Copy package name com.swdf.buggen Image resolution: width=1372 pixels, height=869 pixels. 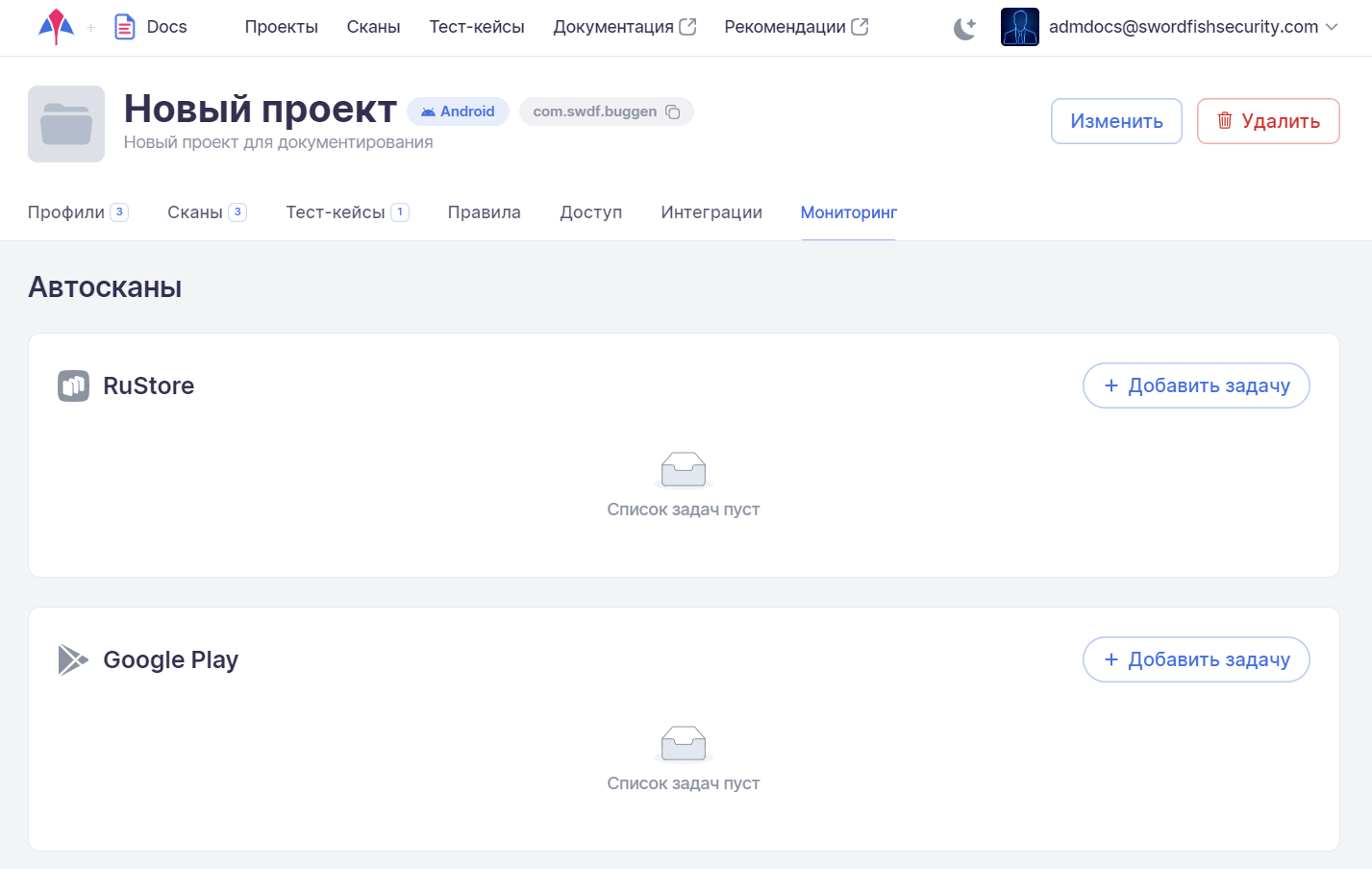click(673, 112)
